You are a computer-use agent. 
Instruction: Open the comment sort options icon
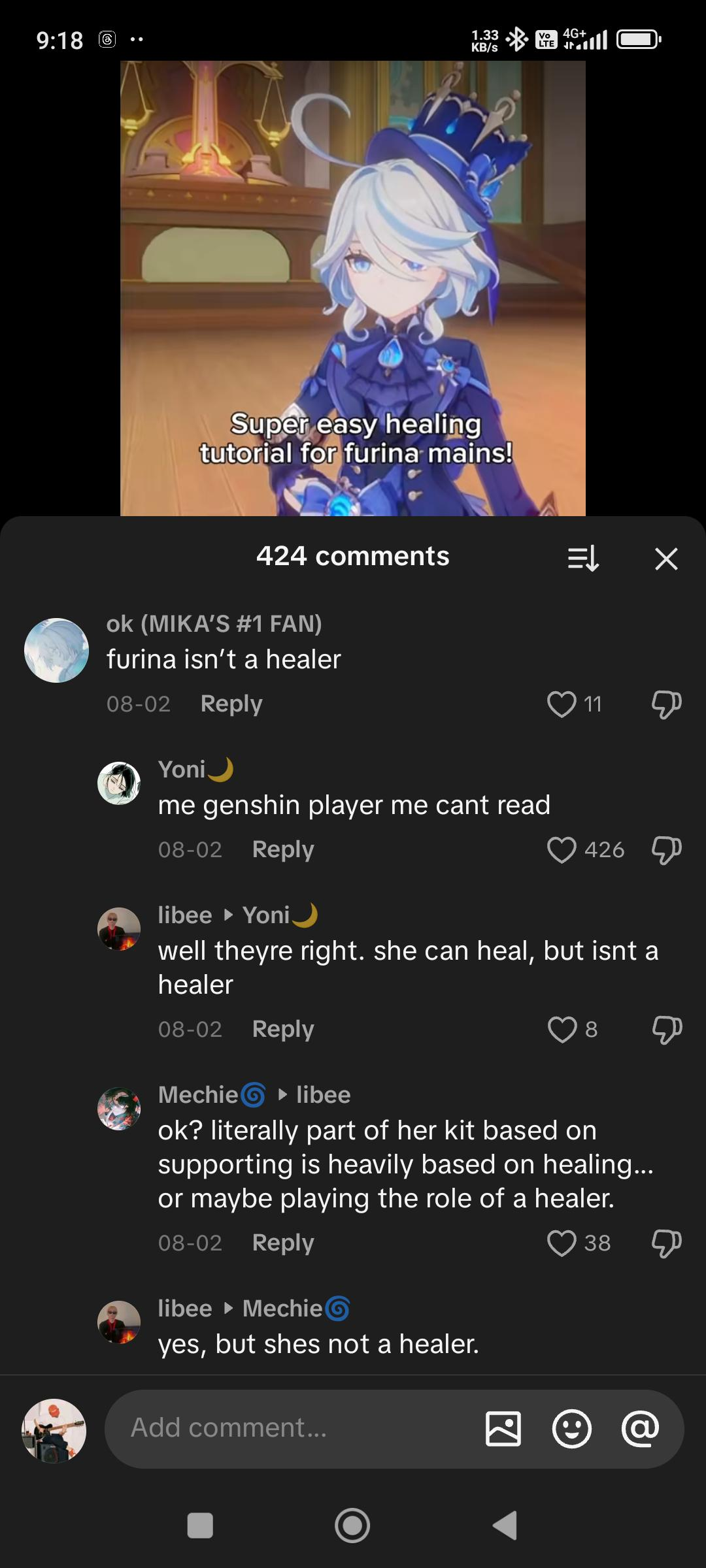[583, 559]
